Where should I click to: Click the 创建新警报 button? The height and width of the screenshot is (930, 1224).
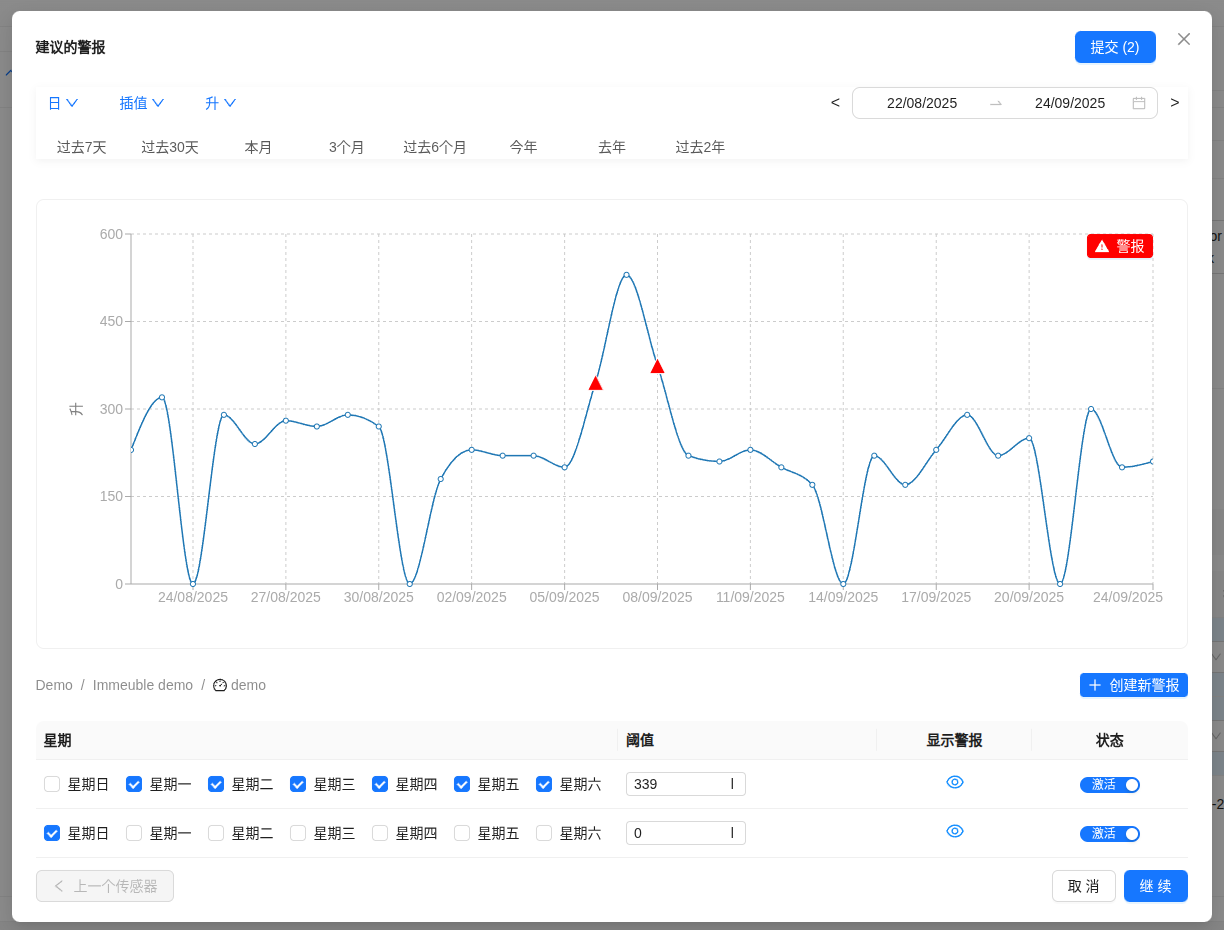coord(1133,685)
